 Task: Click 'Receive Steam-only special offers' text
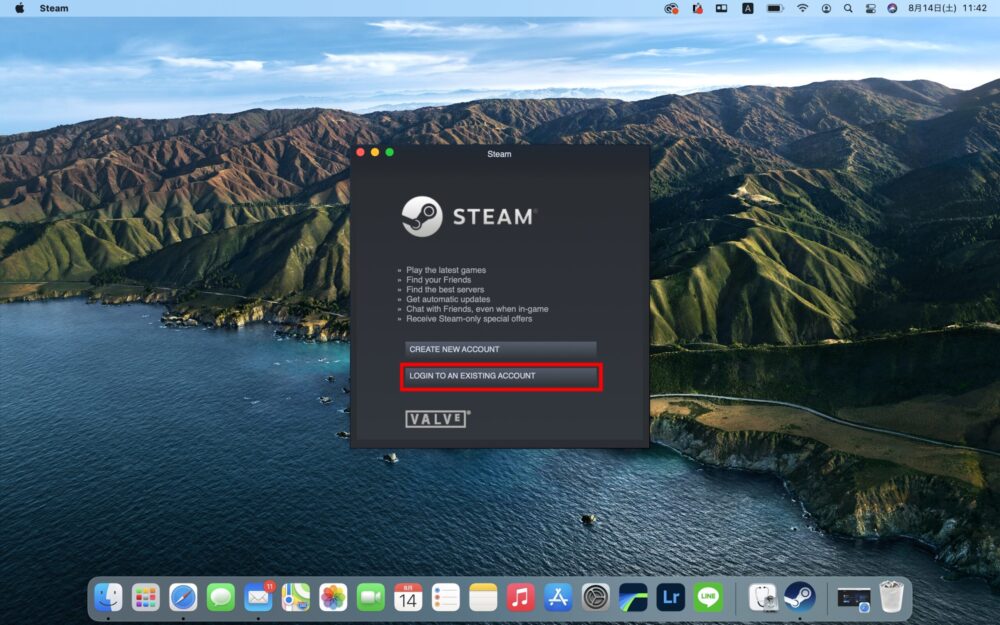pos(469,318)
